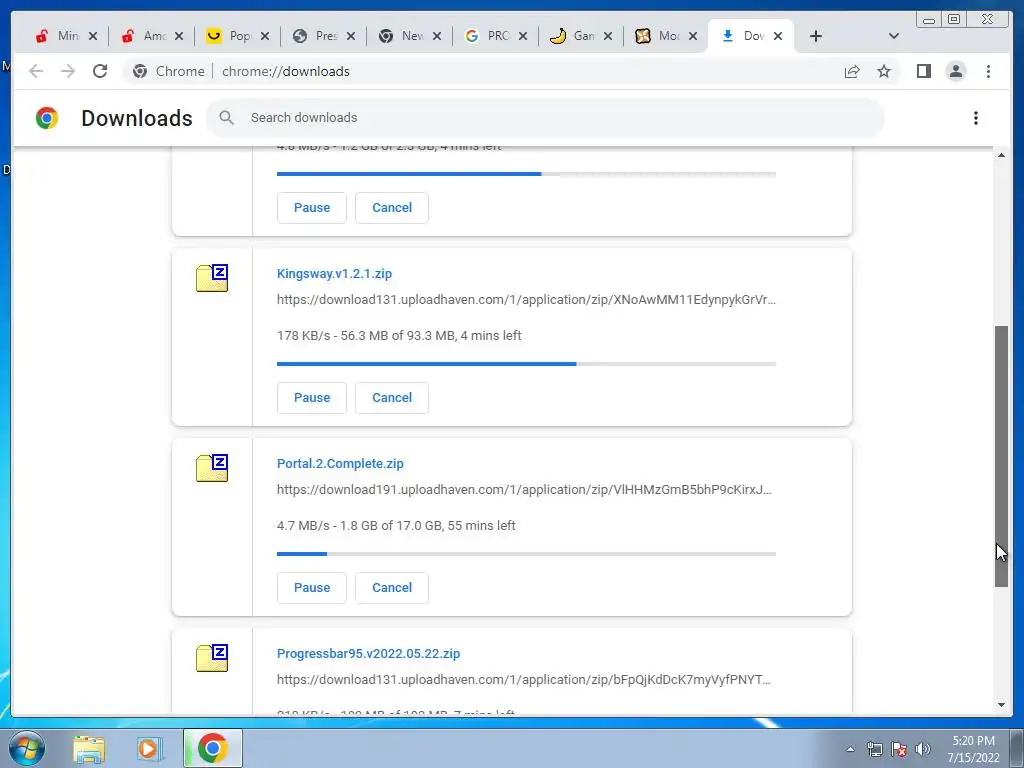
Task: Click the scrollbar down arrow
Action: coord(1001,705)
